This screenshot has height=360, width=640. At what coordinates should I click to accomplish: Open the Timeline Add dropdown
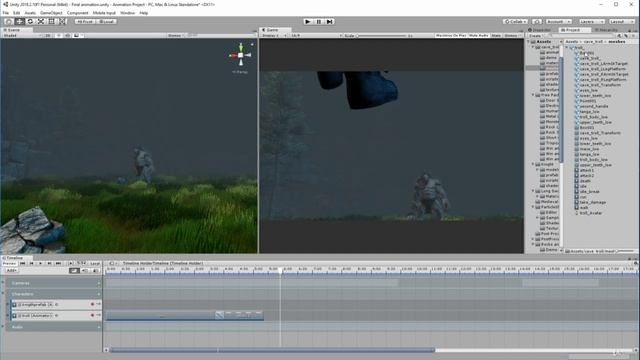[11, 270]
